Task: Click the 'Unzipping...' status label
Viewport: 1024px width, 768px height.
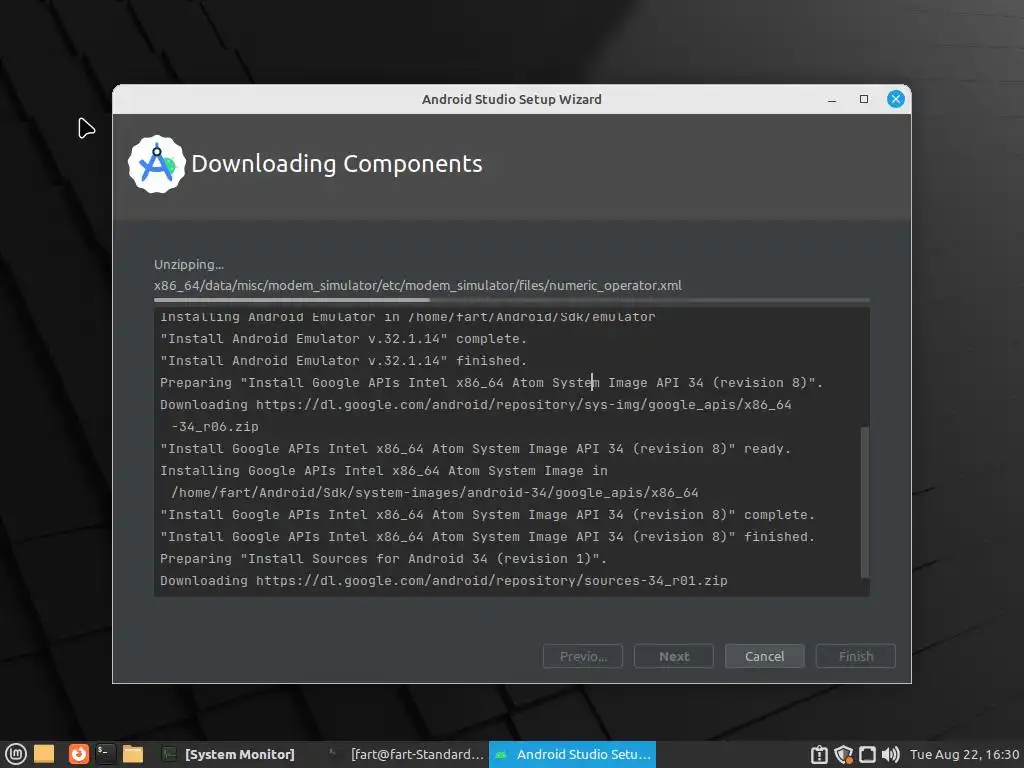Action: pyautogui.click(x=189, y=264)
